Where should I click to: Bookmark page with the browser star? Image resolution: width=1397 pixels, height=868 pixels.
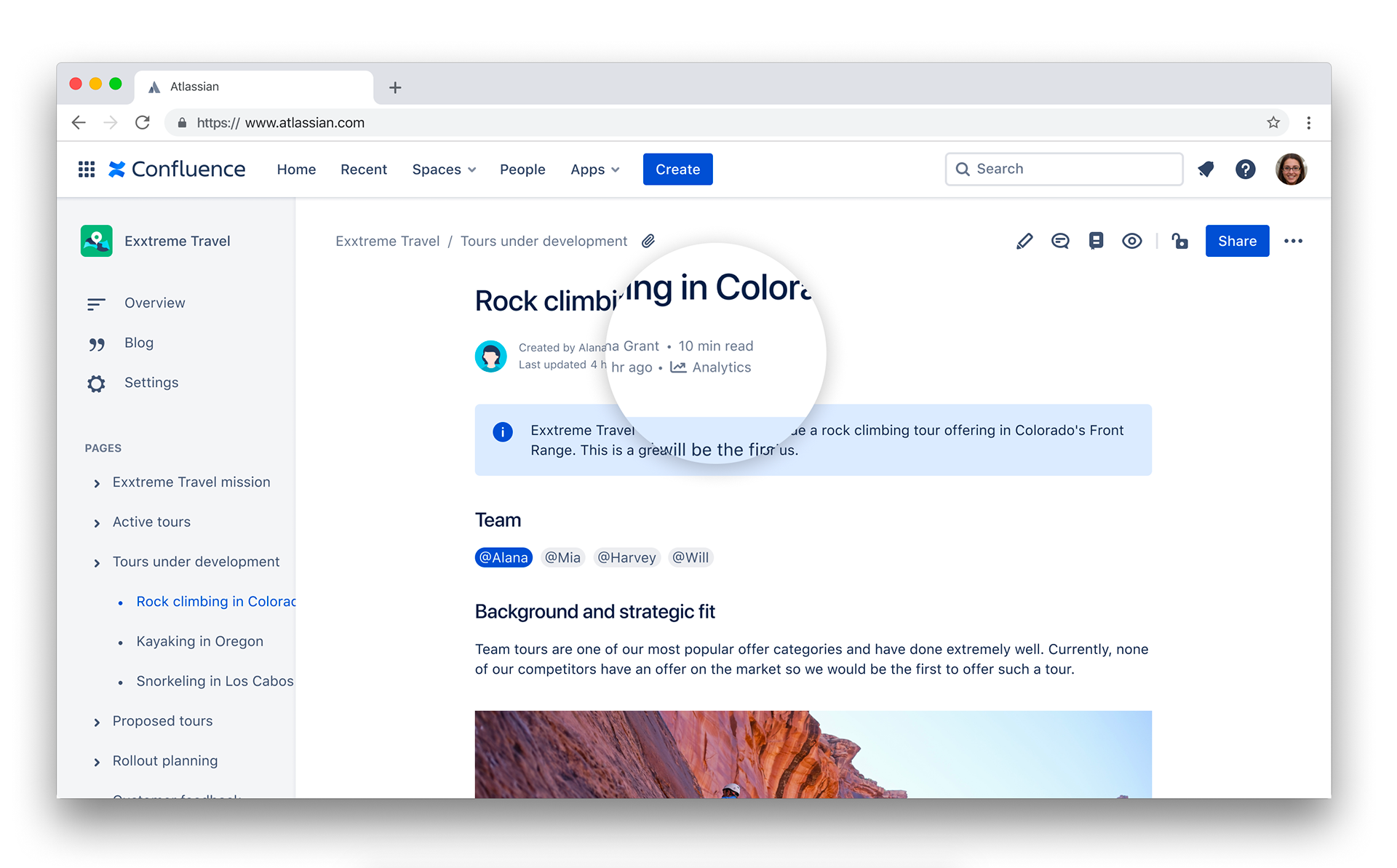pos(1273,122)
